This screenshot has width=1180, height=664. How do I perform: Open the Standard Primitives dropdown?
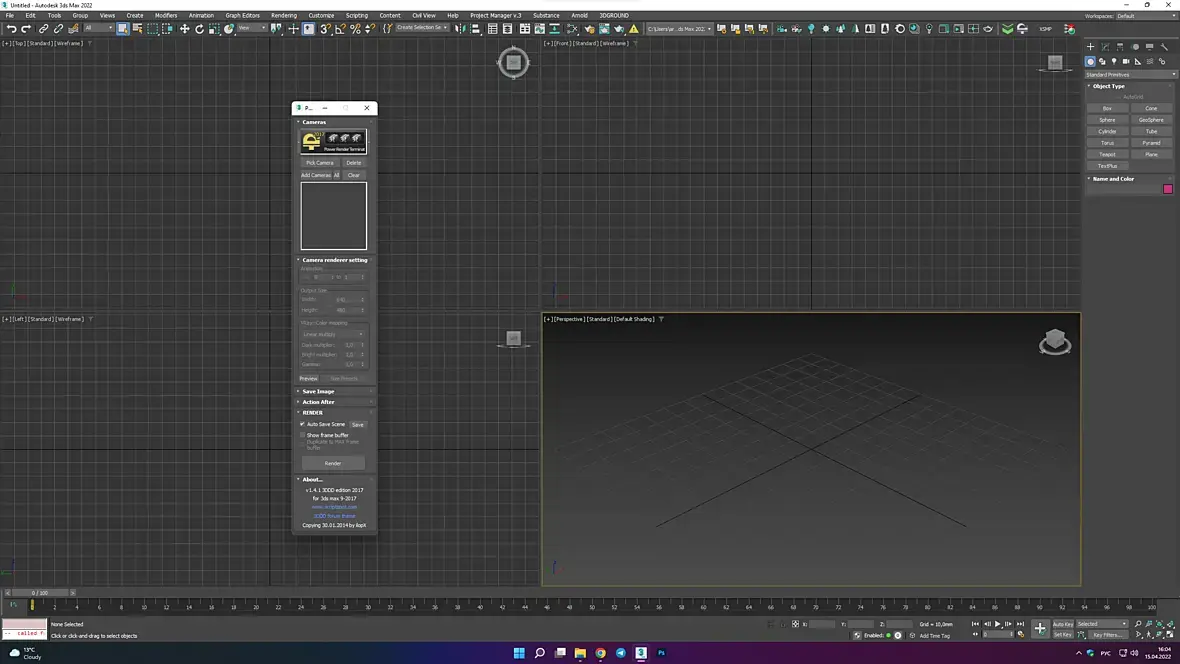[1131, 74]
